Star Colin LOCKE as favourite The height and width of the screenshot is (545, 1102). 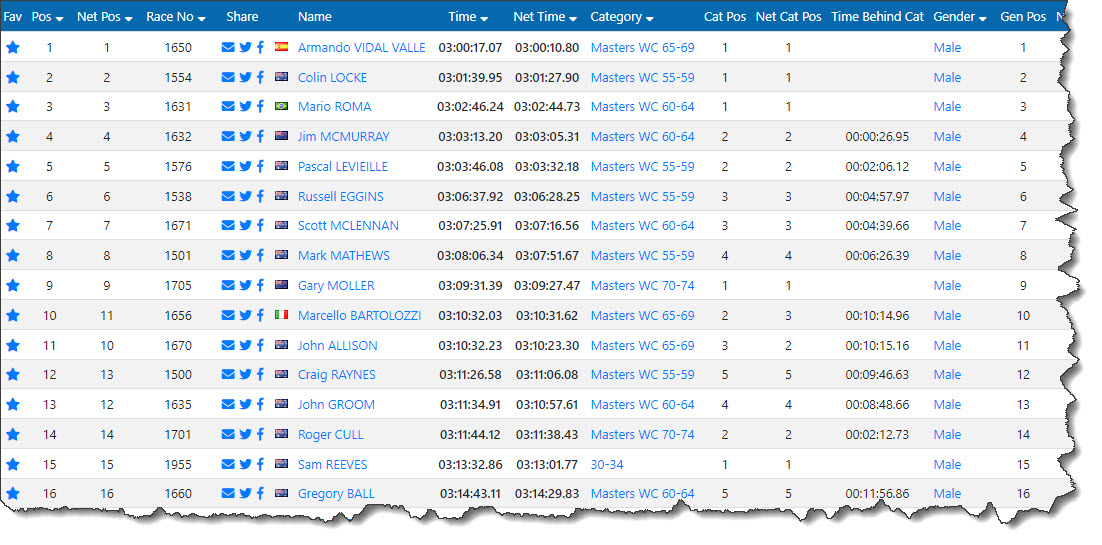tap(13, 77)
